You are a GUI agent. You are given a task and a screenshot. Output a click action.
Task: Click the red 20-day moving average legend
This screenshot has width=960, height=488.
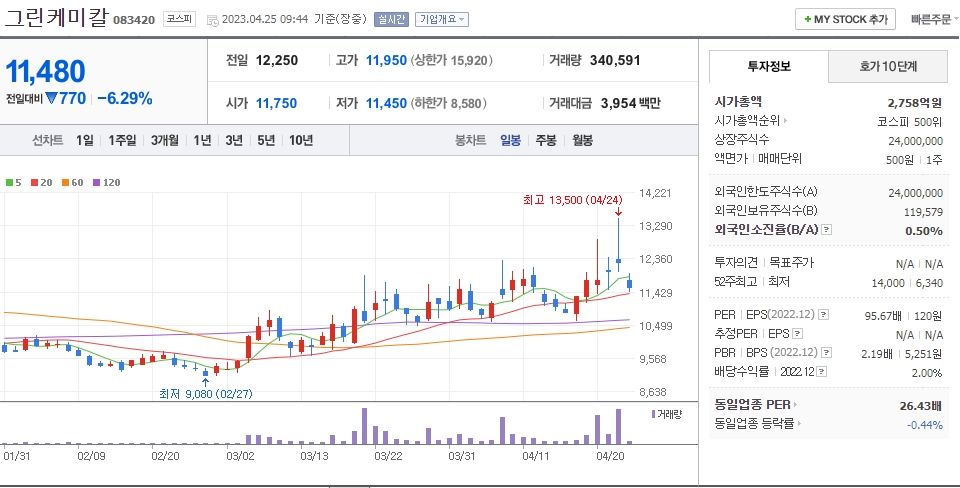(42, 182)
